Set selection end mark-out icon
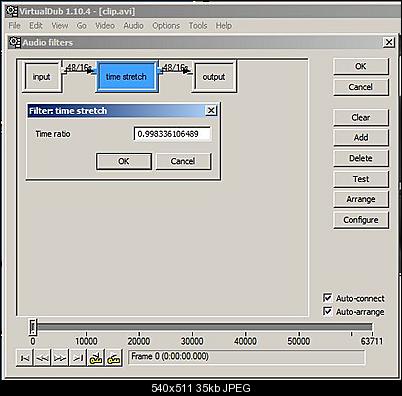Image resolution: width=402 pixels, height=396 pixels. [x=114, y=358]
